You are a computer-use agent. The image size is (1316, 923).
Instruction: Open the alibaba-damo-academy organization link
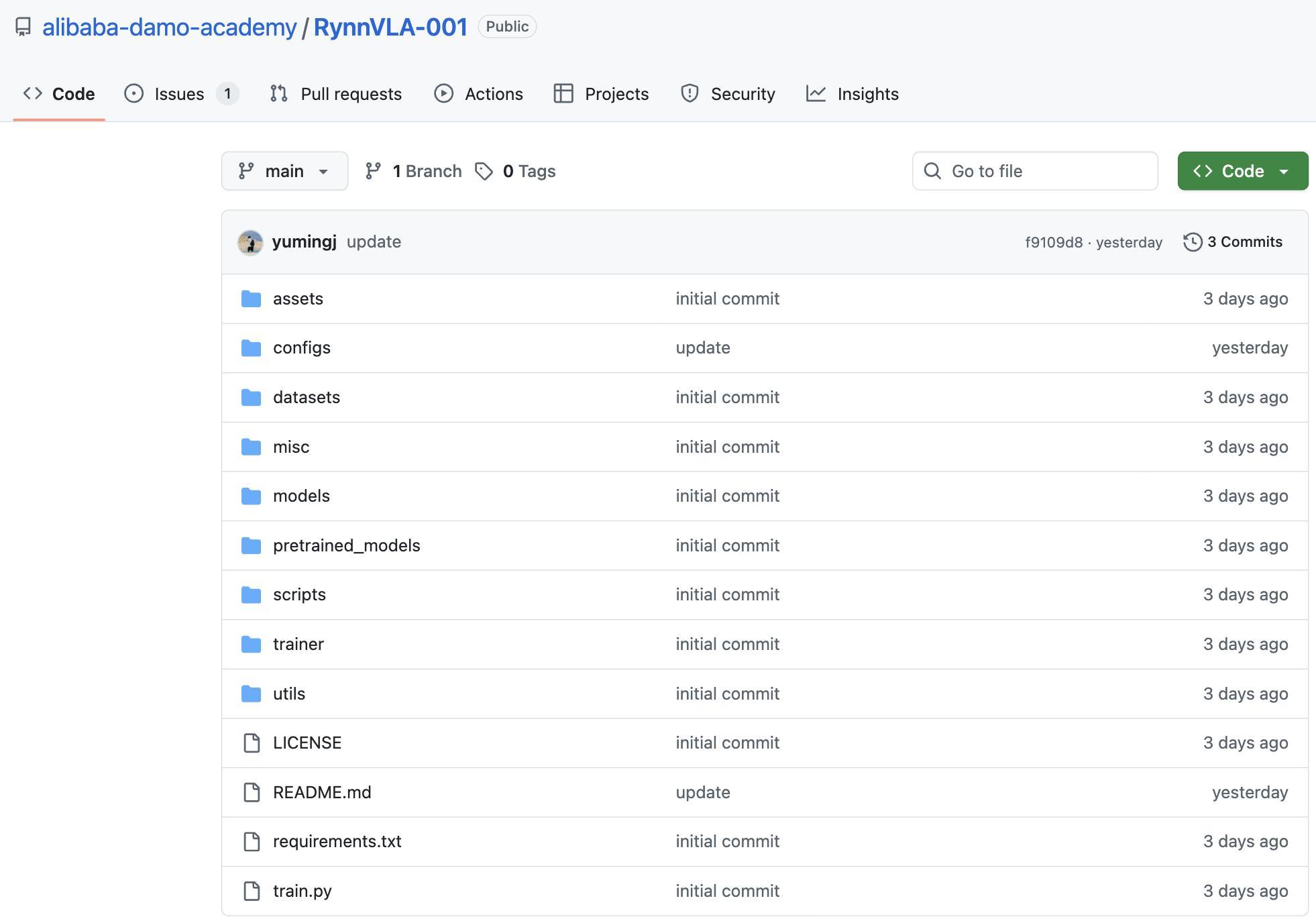[169, 27]
